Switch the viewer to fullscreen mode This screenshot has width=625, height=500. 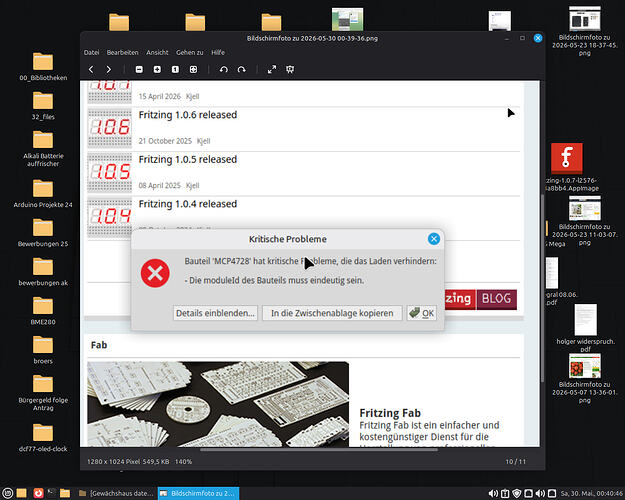pyautogui.click(x=272, y=69)
